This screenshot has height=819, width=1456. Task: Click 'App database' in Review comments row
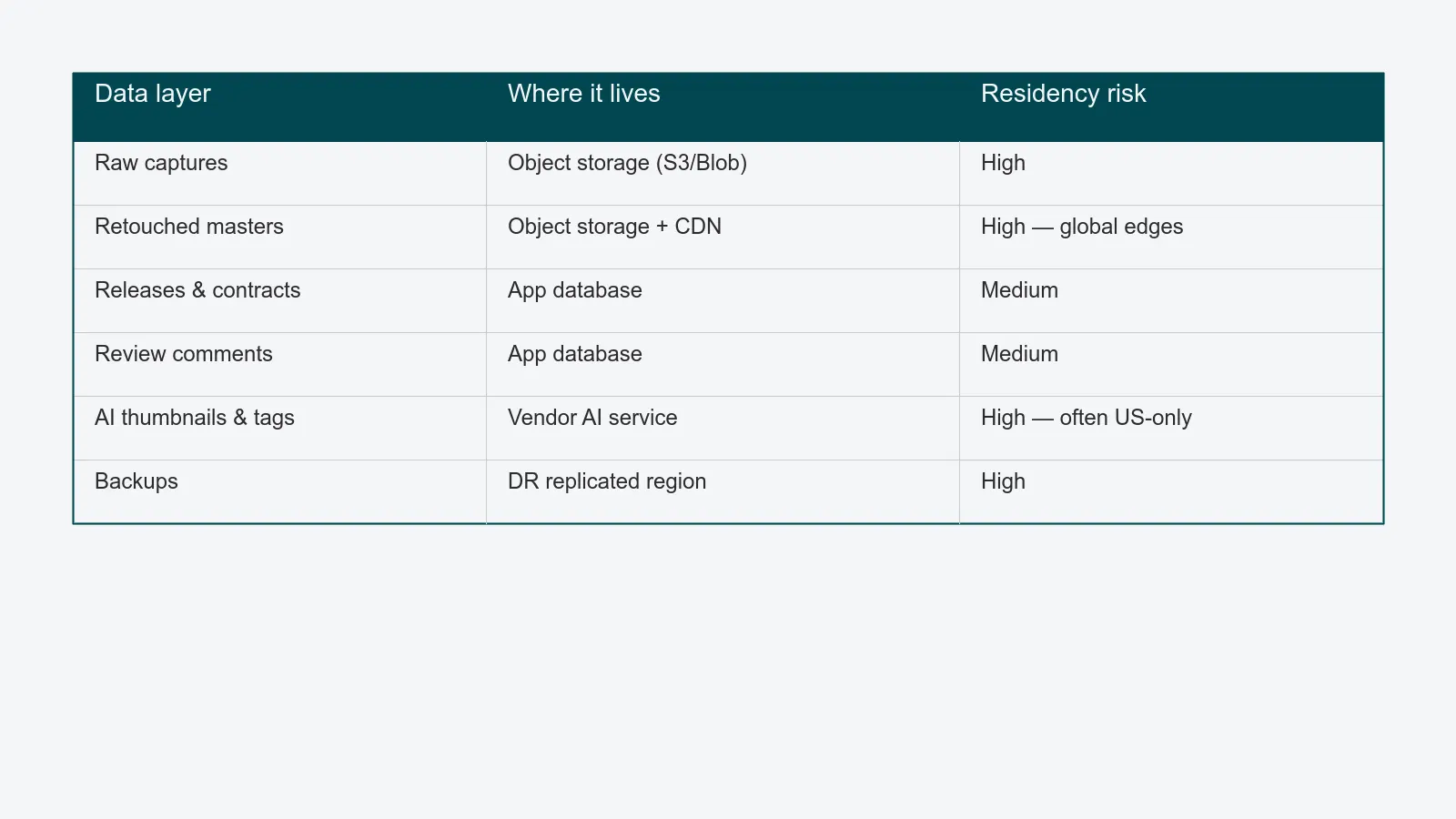(723, 364)
